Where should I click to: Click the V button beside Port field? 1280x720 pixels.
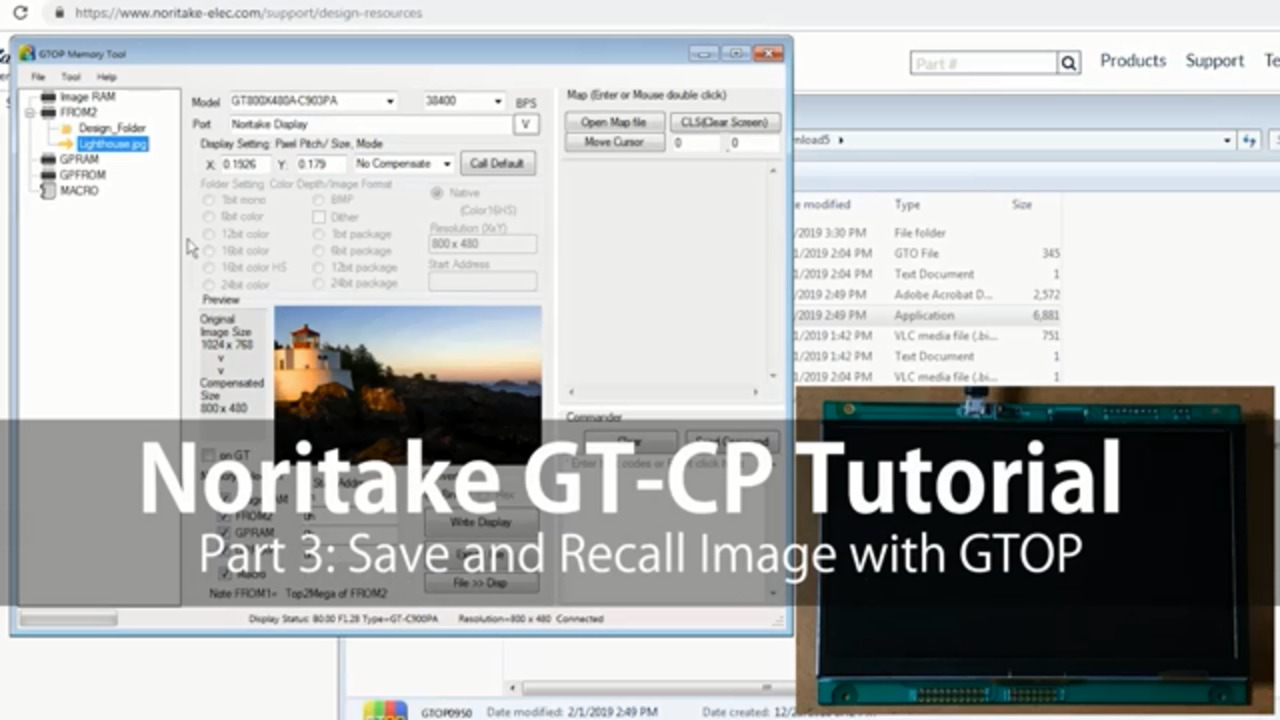[x=525, y=124]
